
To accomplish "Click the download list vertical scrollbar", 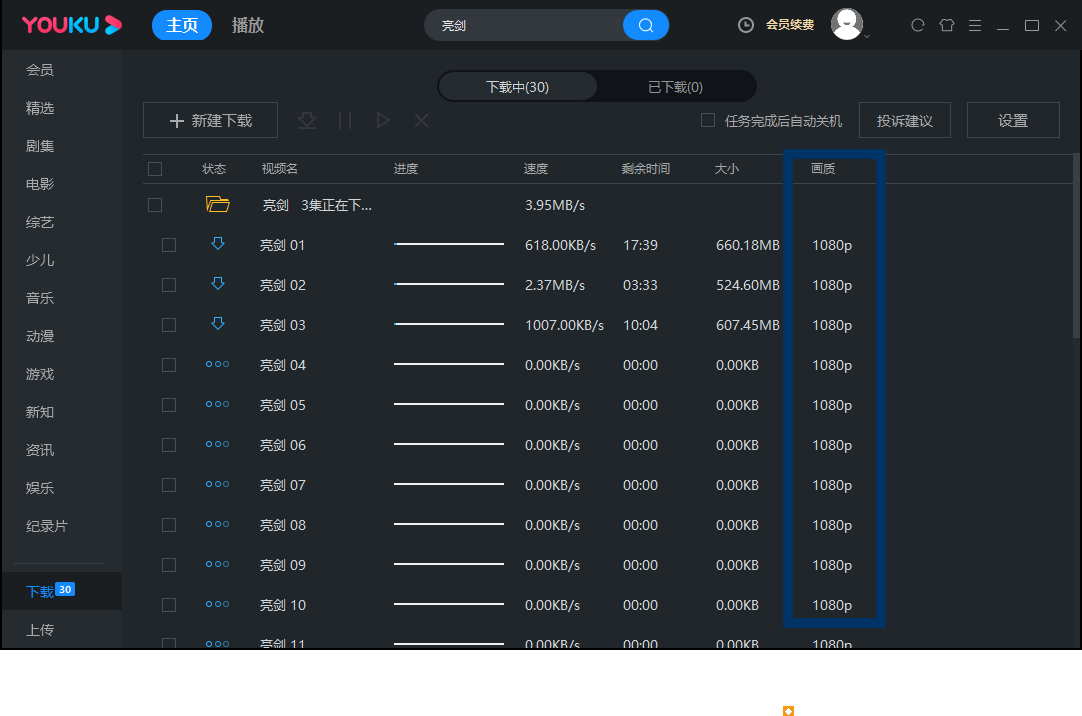I will (x=1077, y=245).
